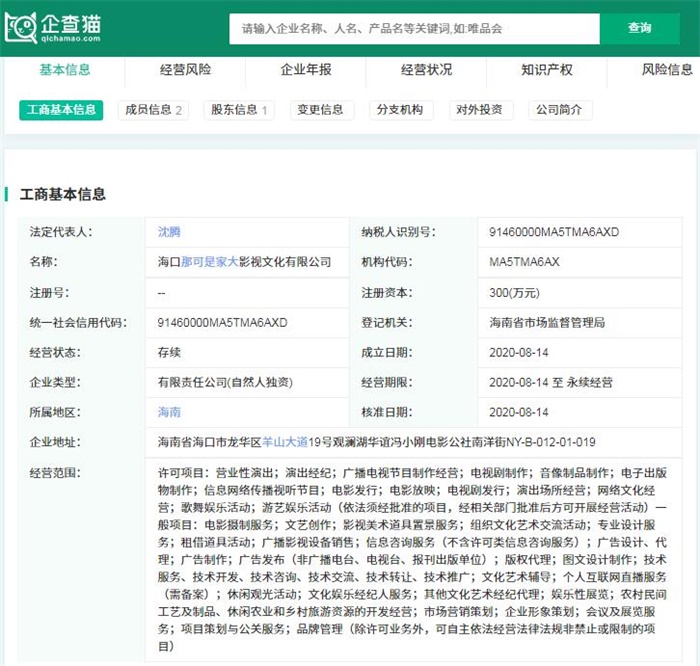Screen dimensions: 700x666
Task: Click the 登记机关 label
Action: (x=387, y=322)
